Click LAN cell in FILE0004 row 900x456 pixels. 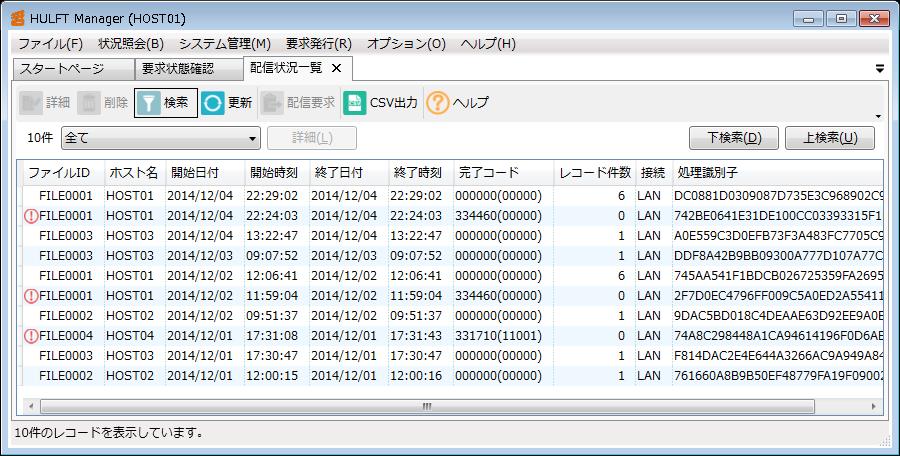point(649,335)
